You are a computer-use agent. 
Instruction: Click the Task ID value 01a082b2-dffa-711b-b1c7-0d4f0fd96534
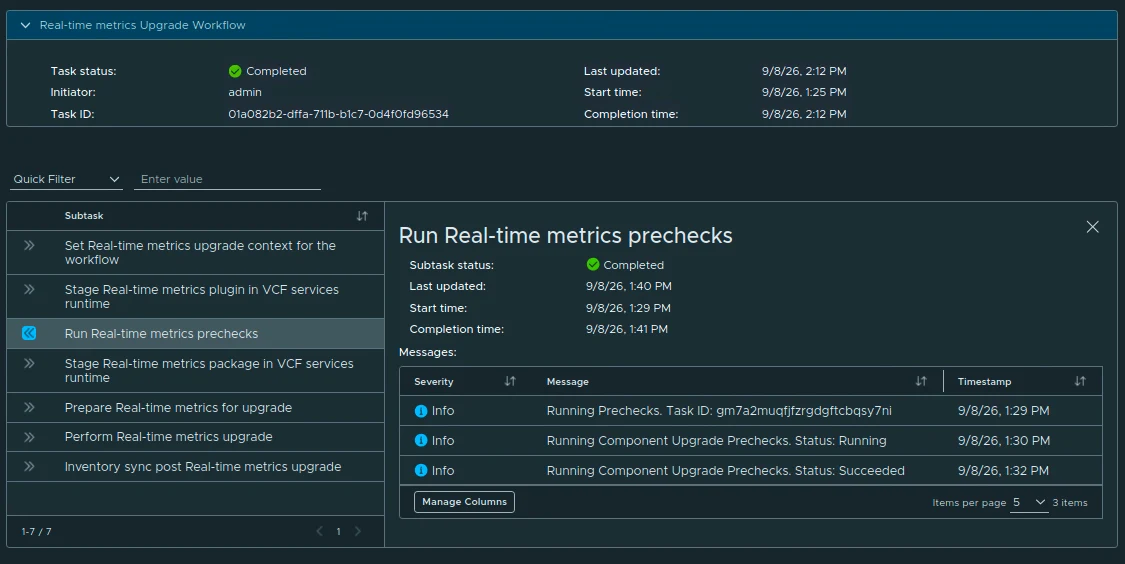tap(339, 114)
